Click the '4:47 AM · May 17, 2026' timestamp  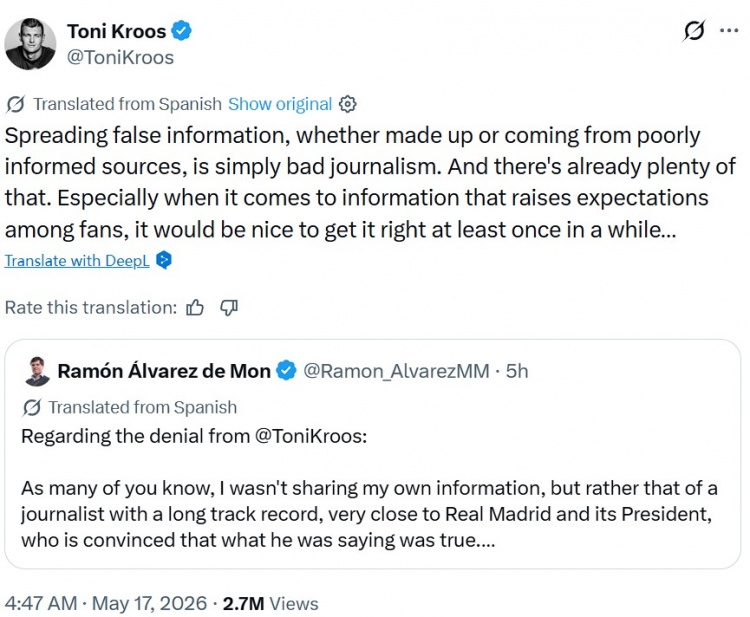click(x=106, y=604)
